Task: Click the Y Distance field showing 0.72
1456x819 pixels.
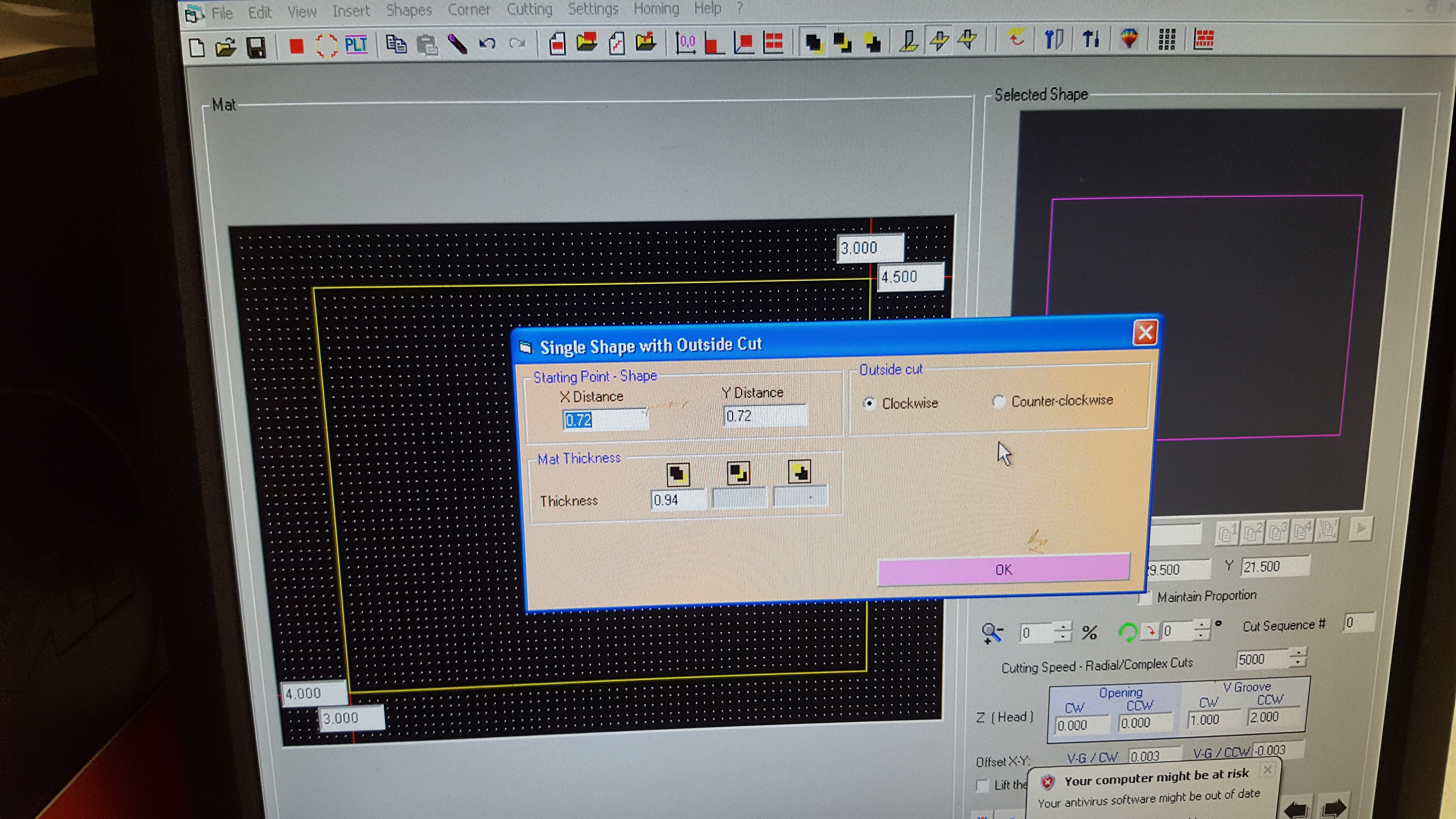Action: pyautogui.click(x=765, y=416)
